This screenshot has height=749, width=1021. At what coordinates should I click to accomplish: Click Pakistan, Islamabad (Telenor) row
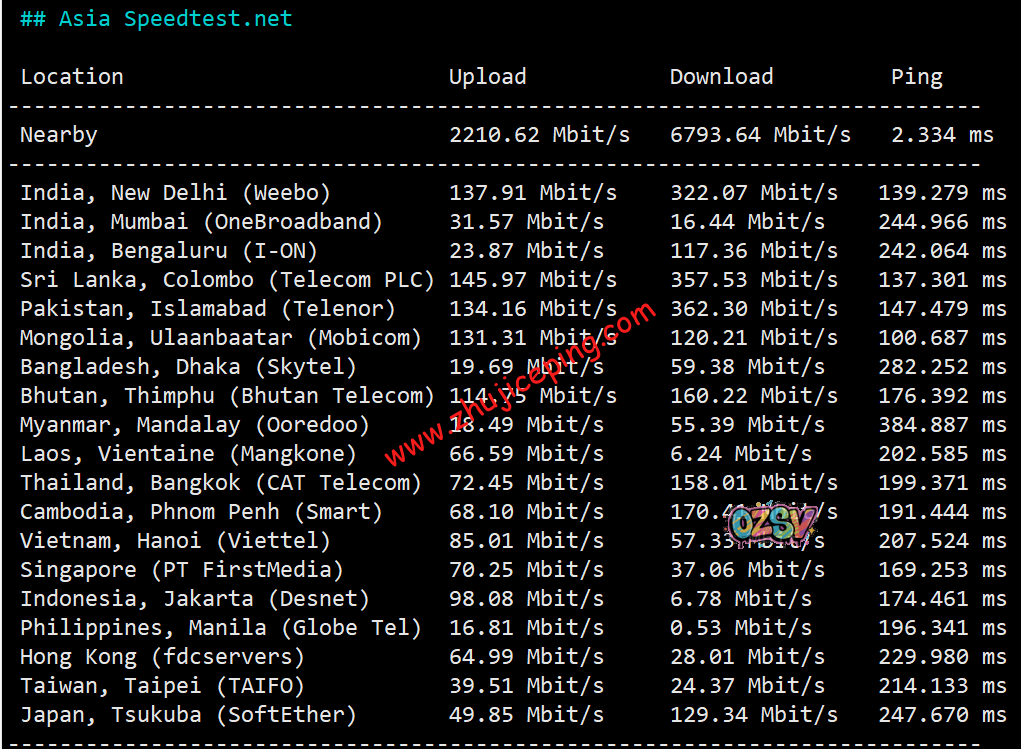pos(207,309)
